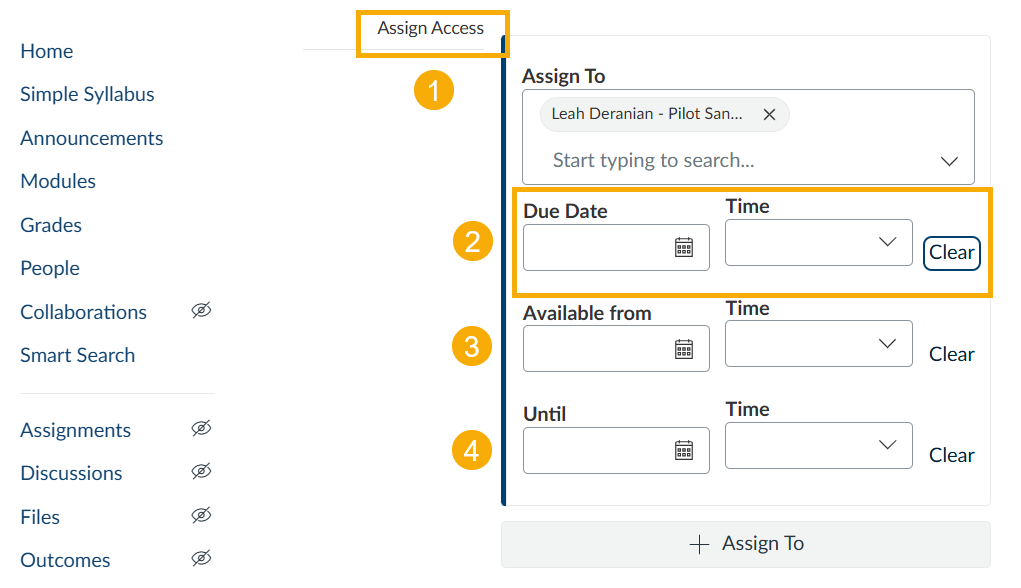Expand the Until Time dropdown

coord(818,445)
